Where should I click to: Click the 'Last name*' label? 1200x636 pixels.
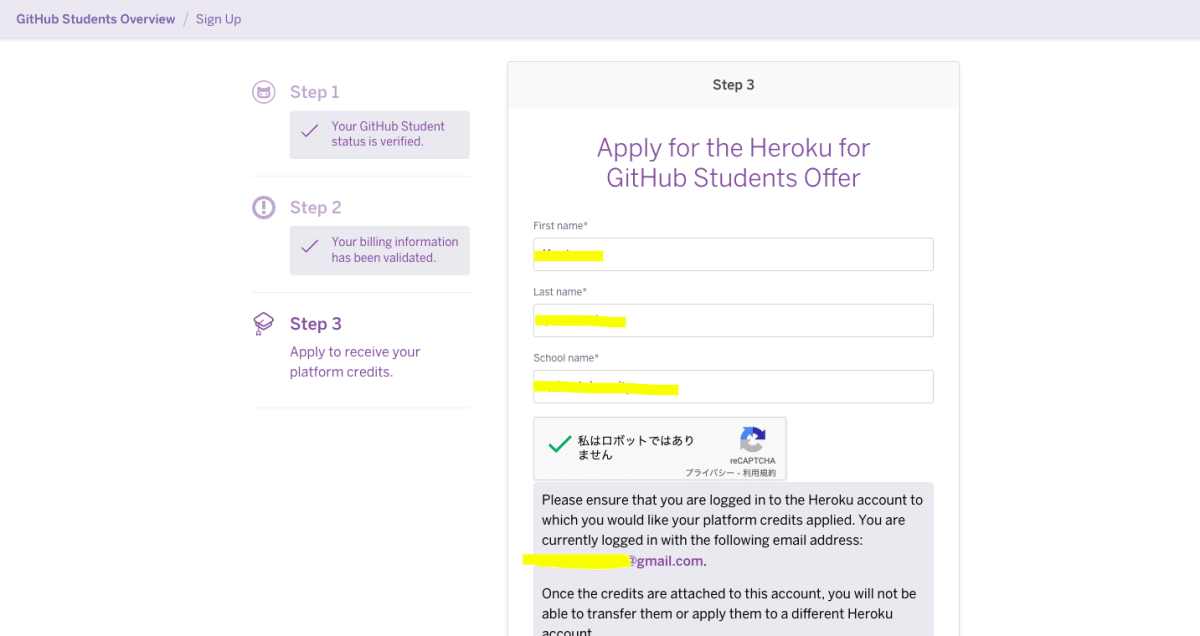(x=560, y=292)
